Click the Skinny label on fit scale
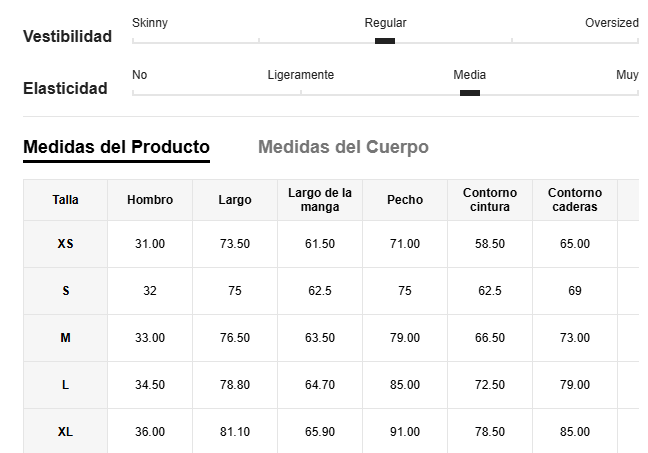Viewport: 648px width, 453px height. [150, 23]
